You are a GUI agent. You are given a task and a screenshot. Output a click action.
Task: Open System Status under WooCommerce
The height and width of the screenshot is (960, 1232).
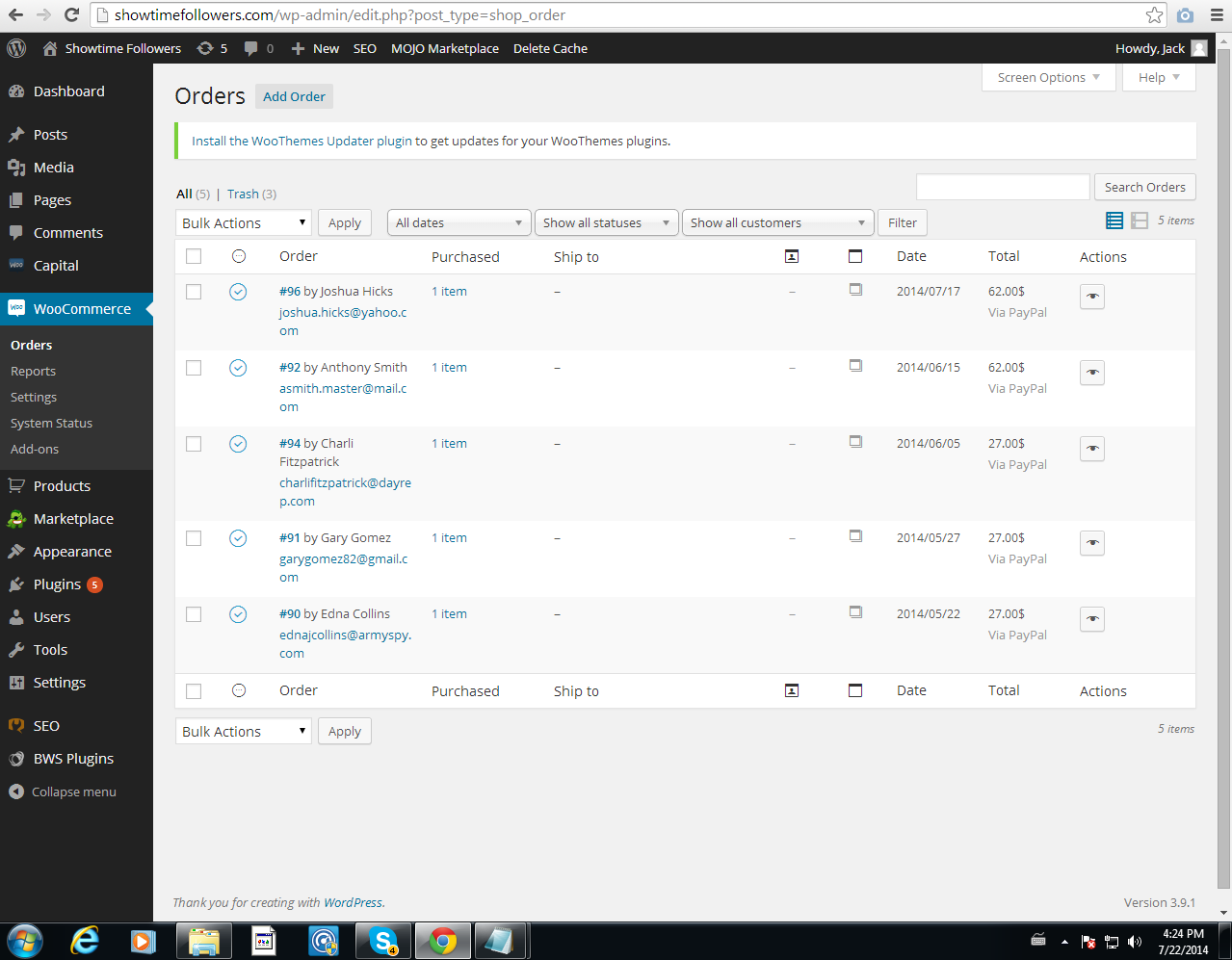(x=51, y=423)
